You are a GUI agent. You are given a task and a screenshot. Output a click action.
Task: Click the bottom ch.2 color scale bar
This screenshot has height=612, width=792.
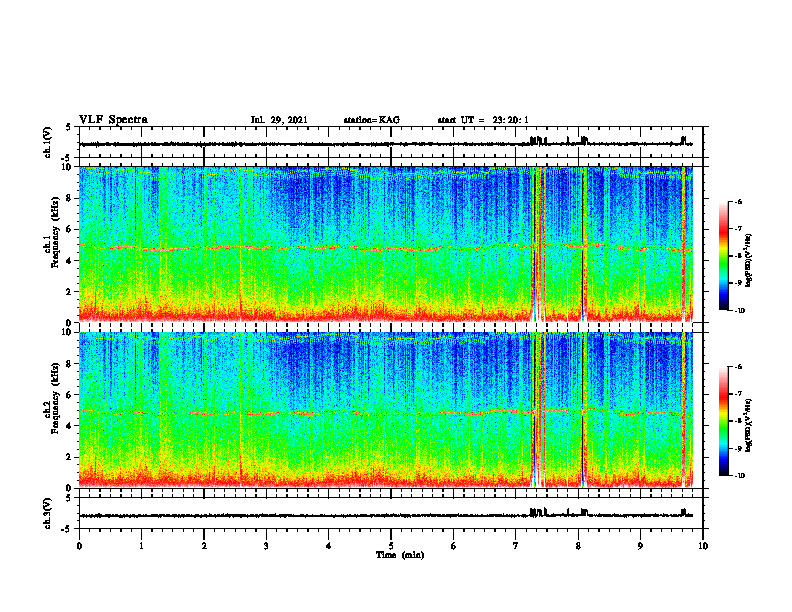click(723, 421)
